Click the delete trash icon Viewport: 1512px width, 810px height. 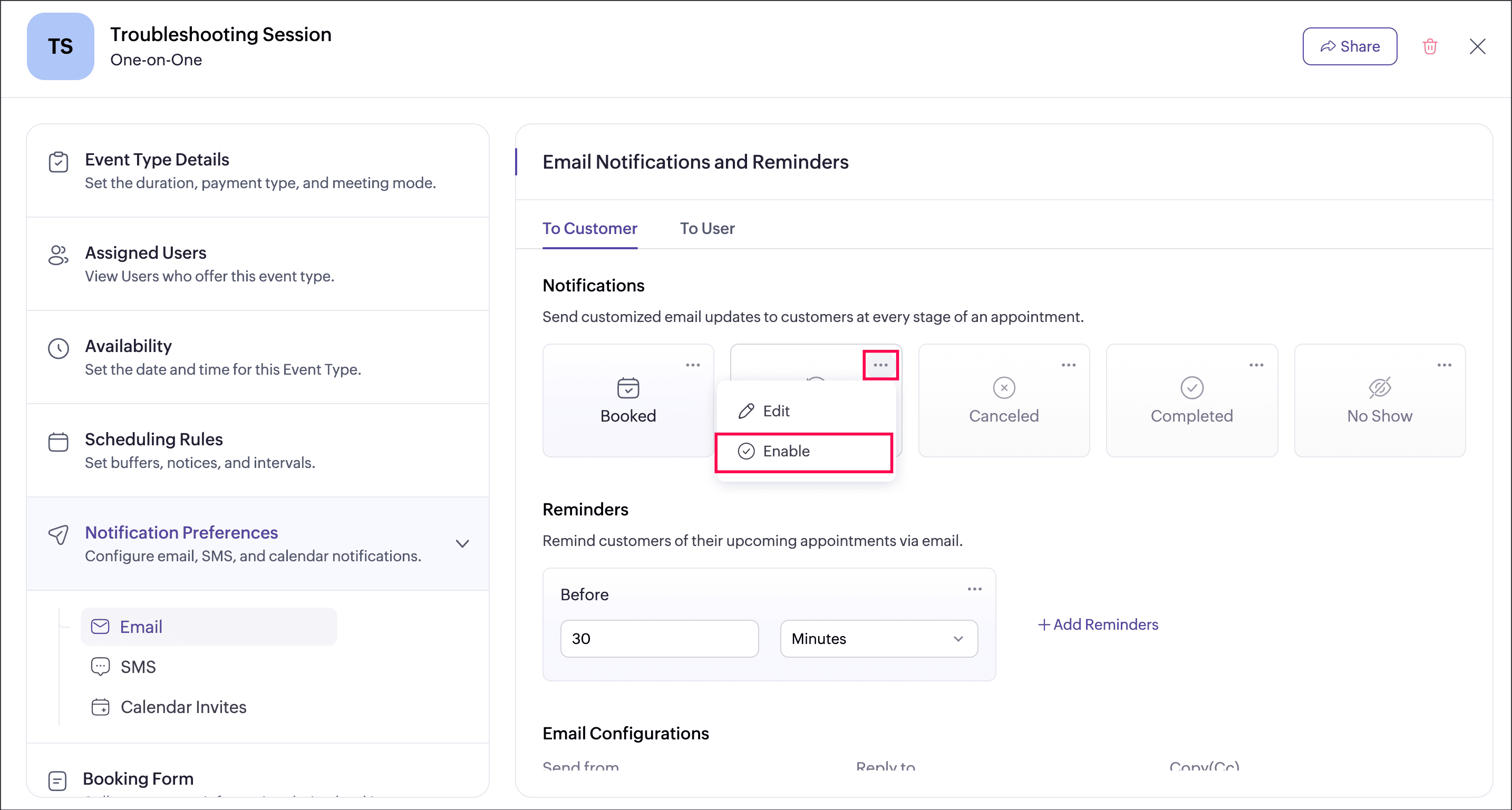1430,46
